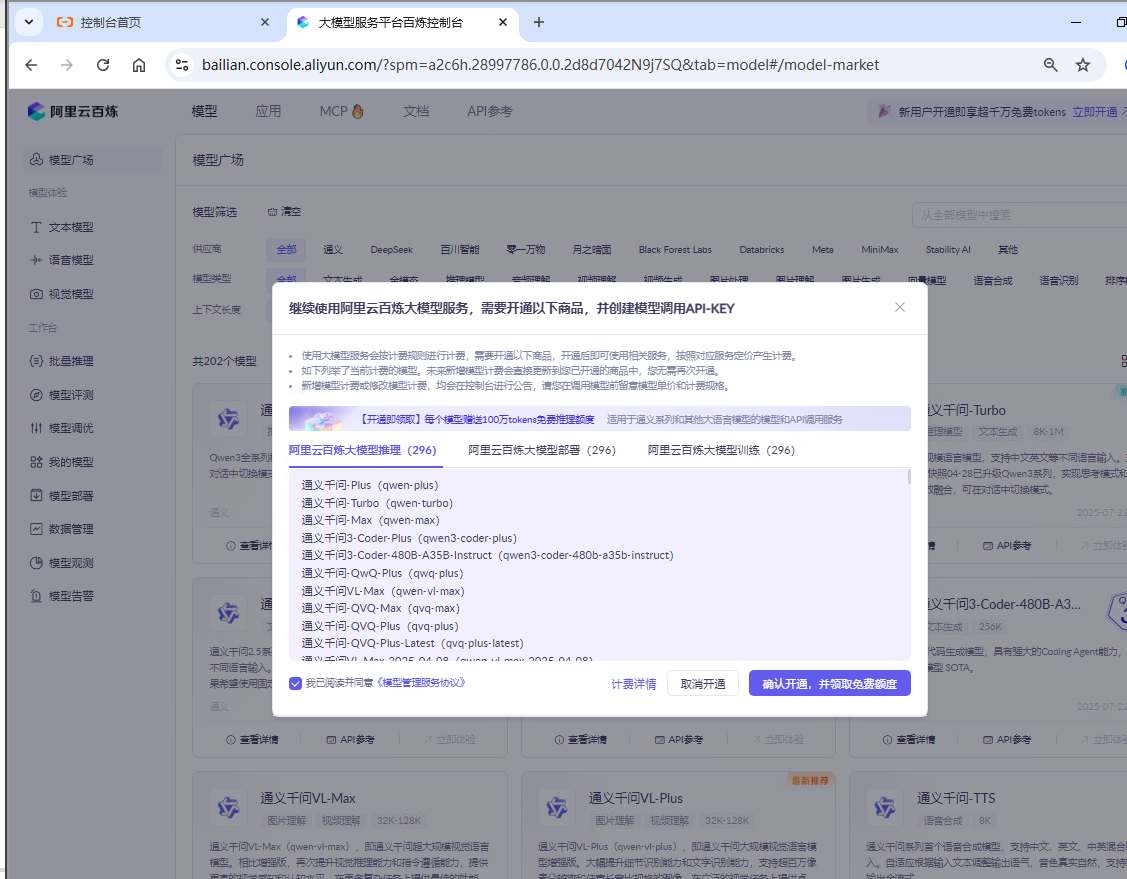Select the Databricks provider filter
The height and width of the screenshot is (879, 1127).
[x=762, y=249]
